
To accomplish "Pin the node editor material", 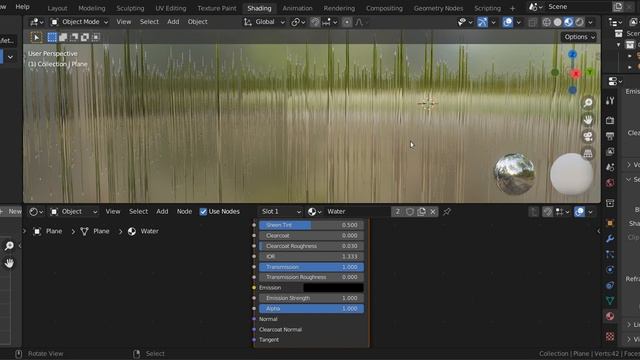I will [x=447, y=211].
